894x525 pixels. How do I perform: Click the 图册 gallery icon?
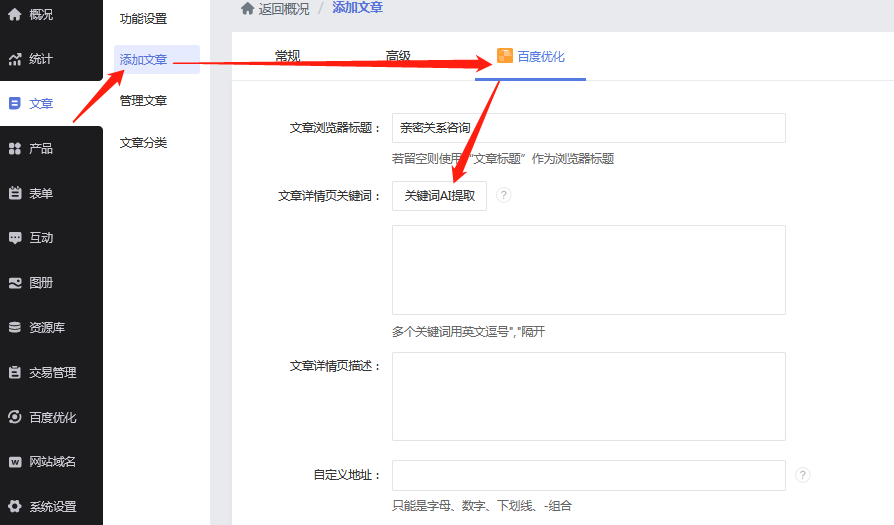click(x=15, y=283)
